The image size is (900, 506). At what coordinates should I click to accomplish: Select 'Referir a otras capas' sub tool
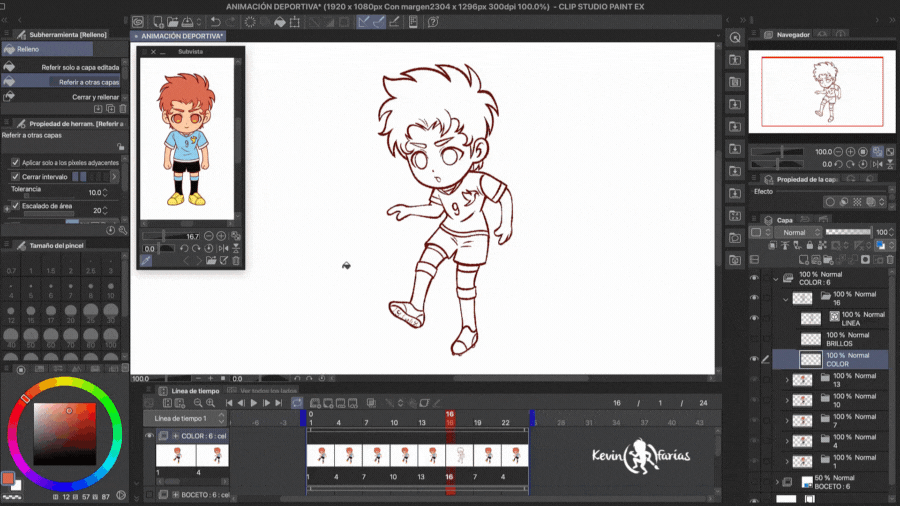coord(62,82)
